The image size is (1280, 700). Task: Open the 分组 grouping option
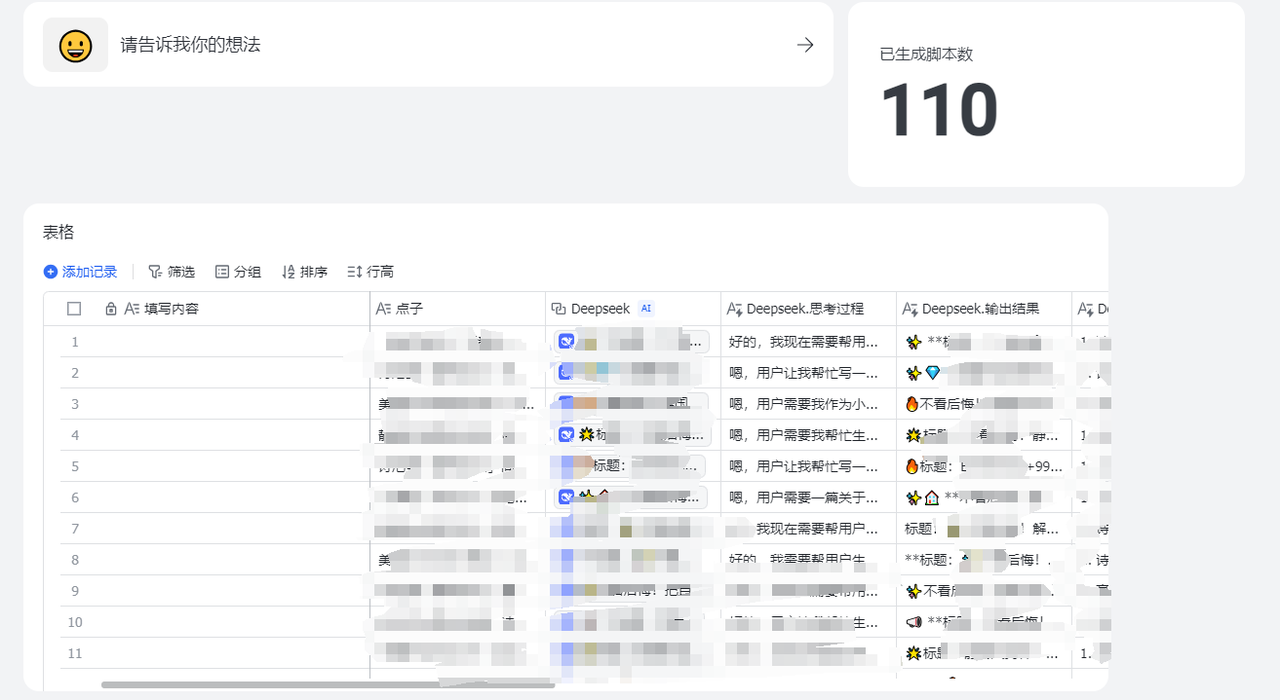pos(238,272)
